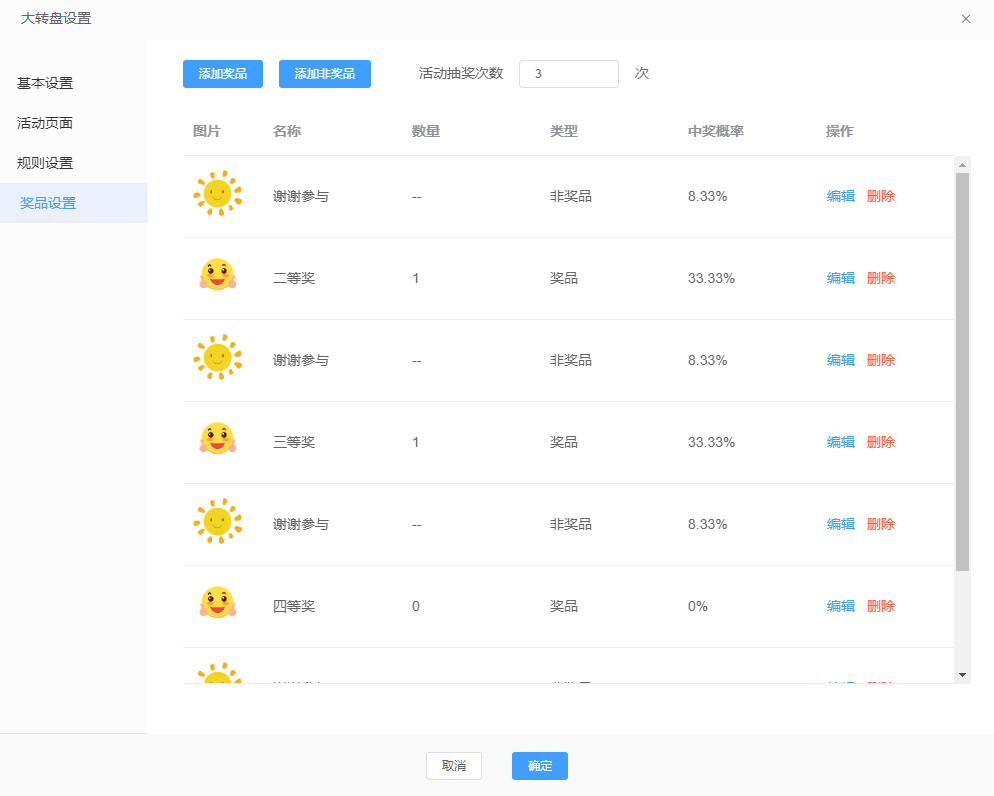Switch to the 活动页面 tab
The height and width of the screenshot is (796, 994).
[45, 123]
